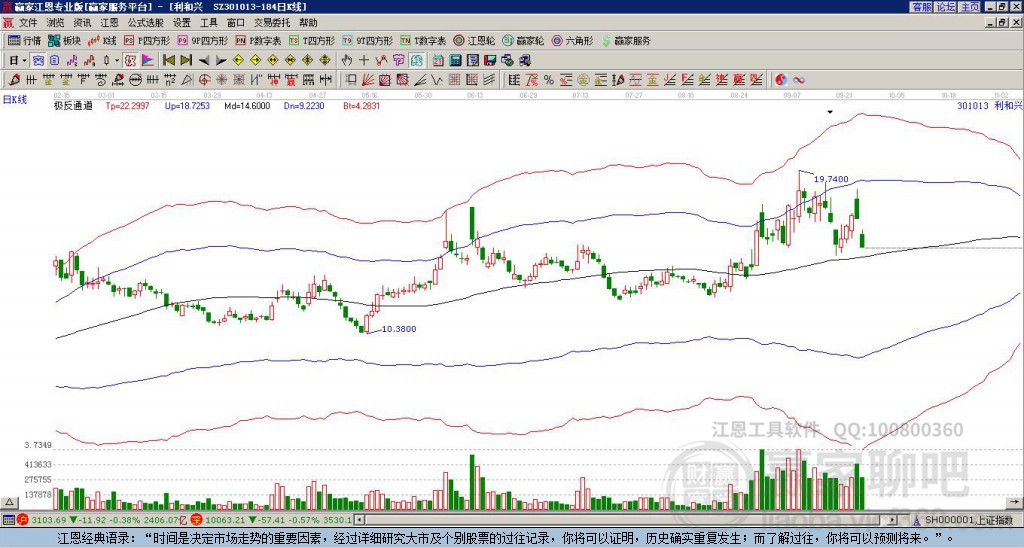1024x548 pixels.
Task: Click the red target circle icon
Action: (204, 80)
